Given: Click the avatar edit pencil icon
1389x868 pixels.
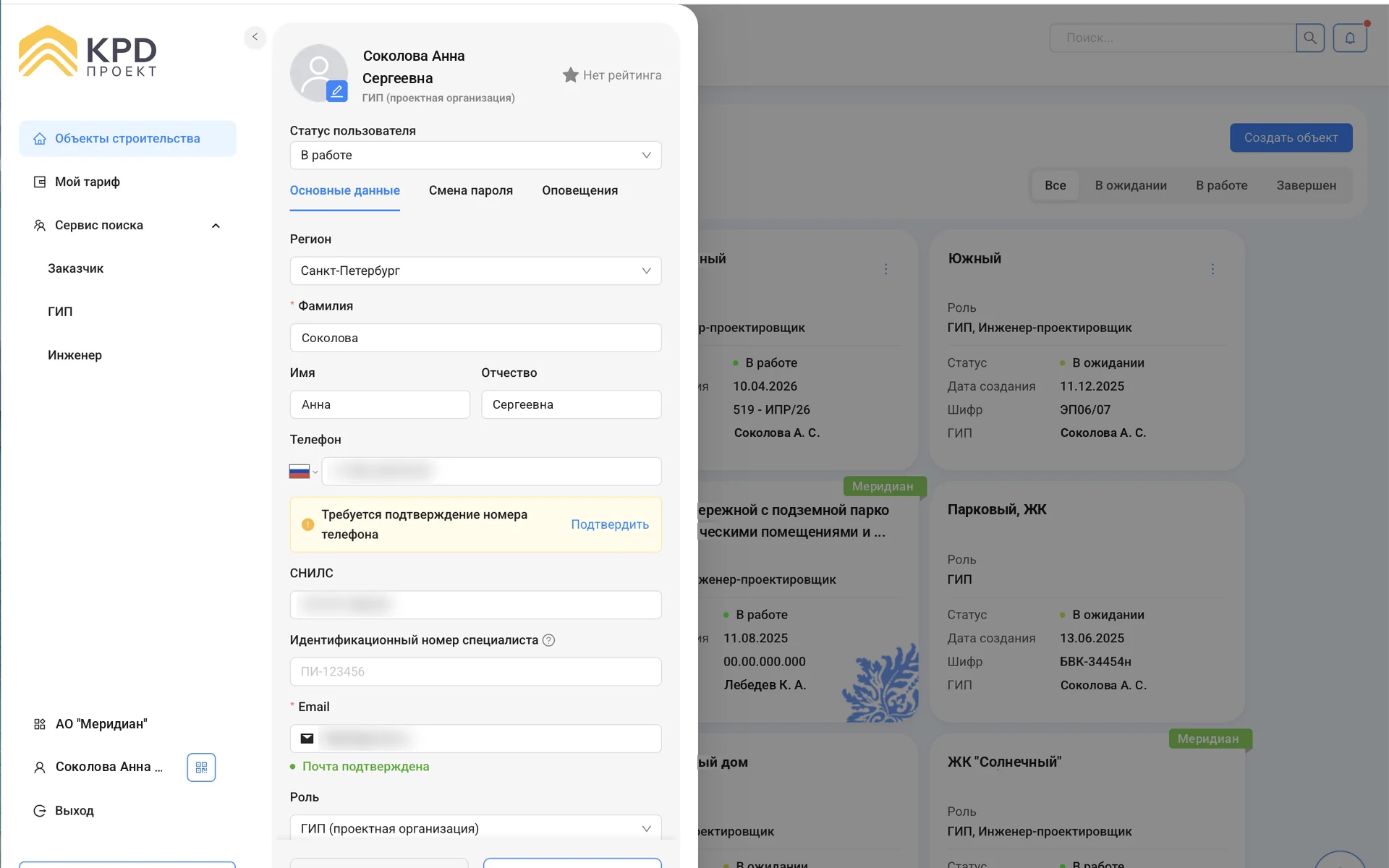Looking at the screenshot, I should 337,91.
